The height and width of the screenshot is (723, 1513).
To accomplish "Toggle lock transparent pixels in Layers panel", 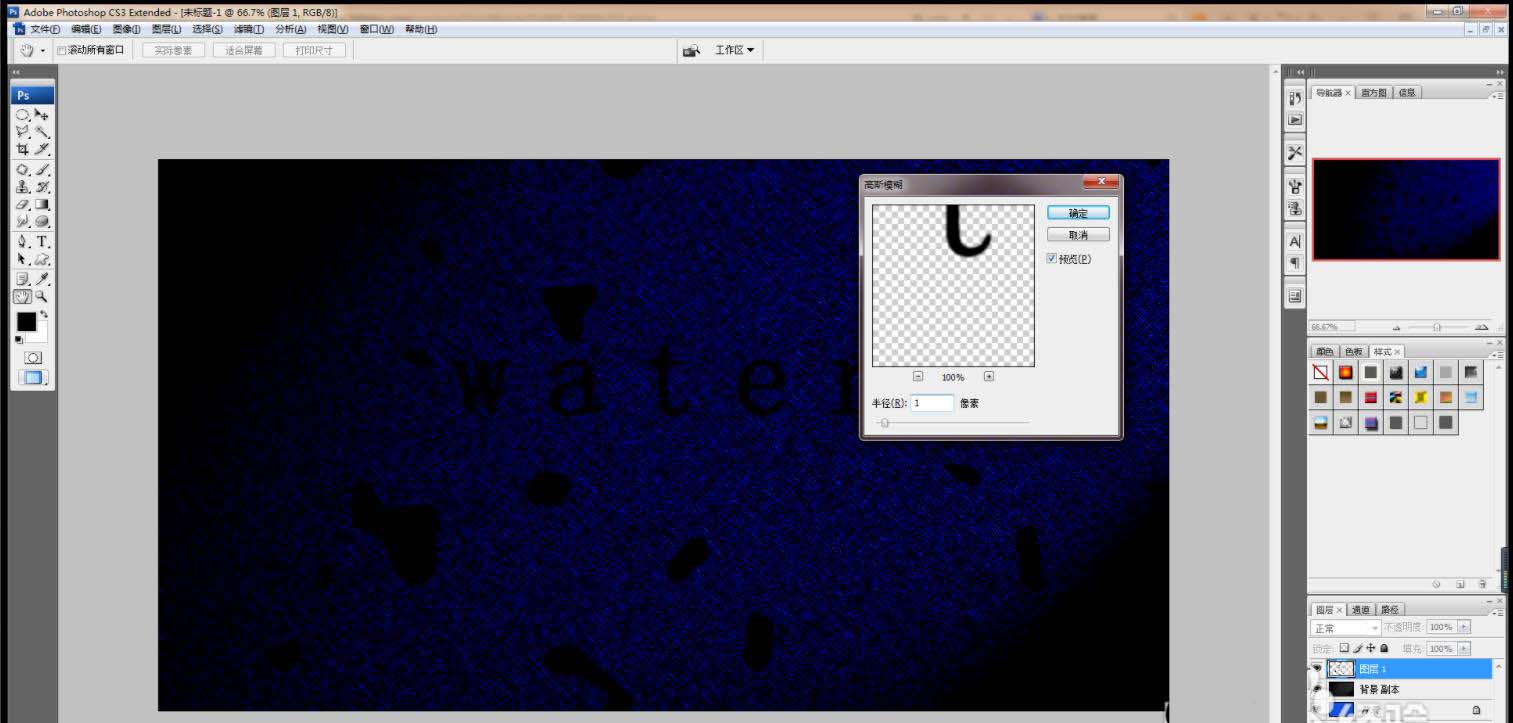I will coord(1345,648).
